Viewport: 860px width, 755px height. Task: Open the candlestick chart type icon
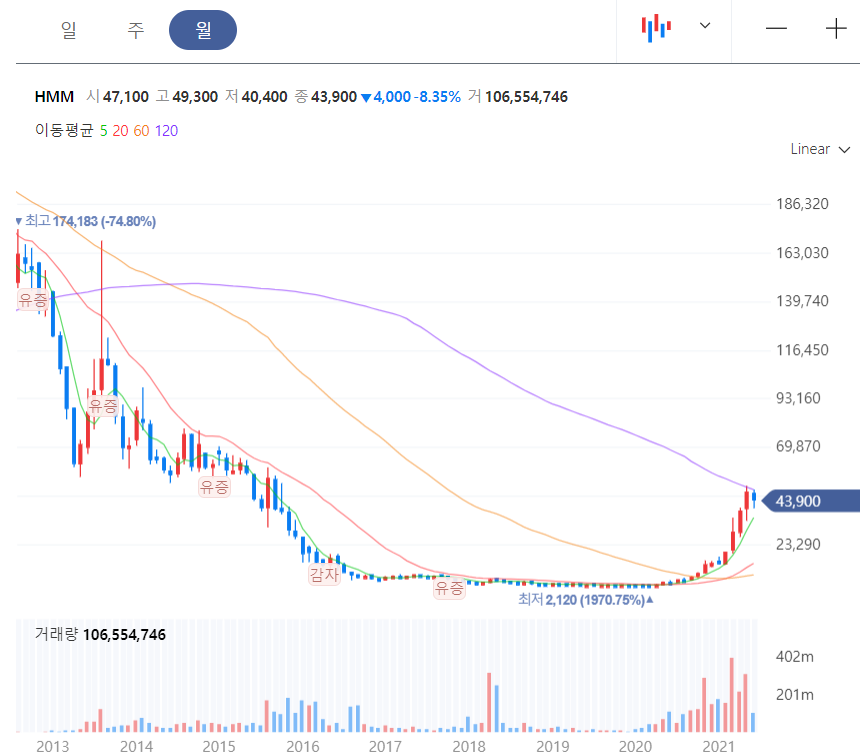tap(656, 28)
